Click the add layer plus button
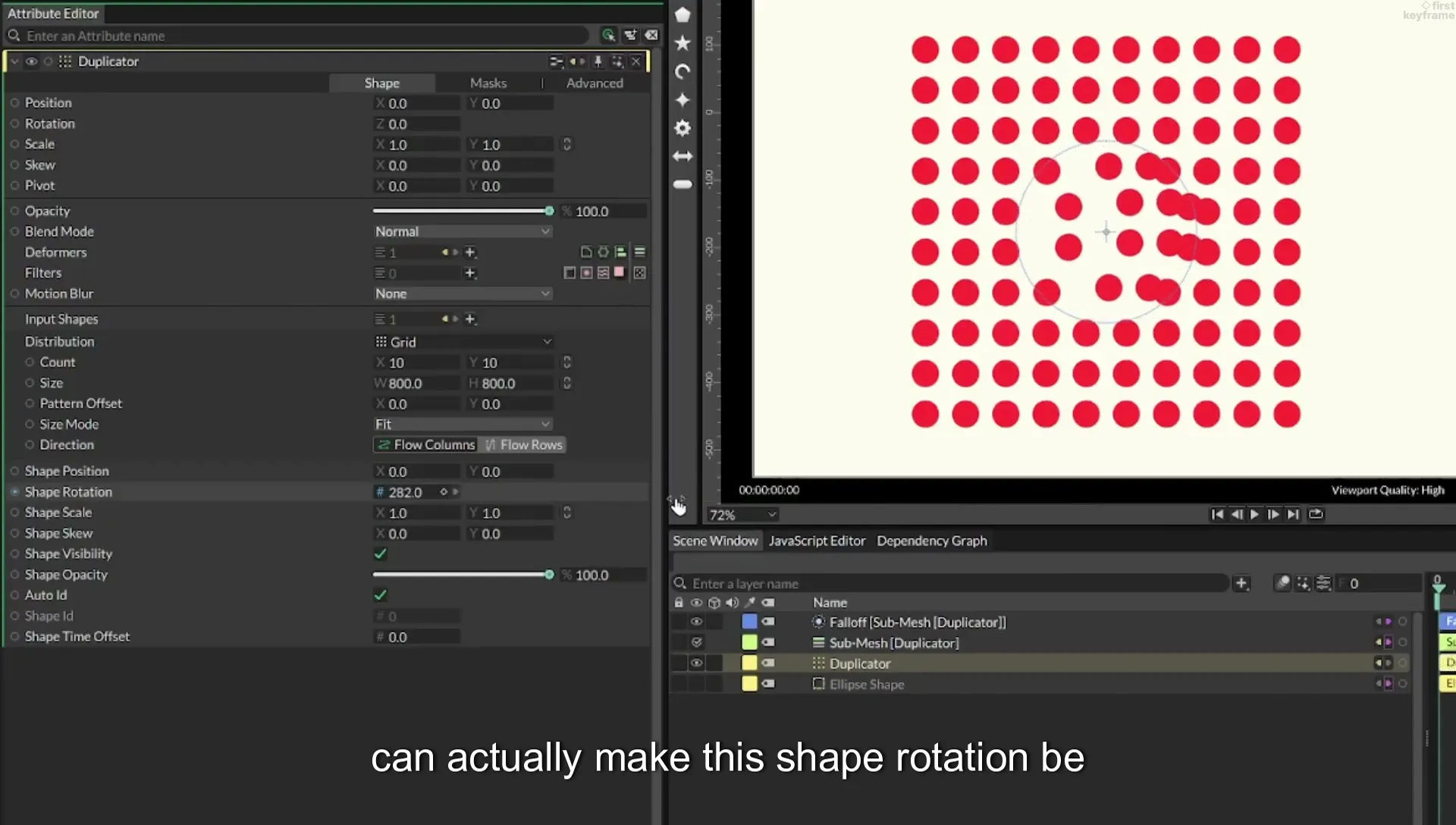1456x825 pixels. click(1241, 583)
